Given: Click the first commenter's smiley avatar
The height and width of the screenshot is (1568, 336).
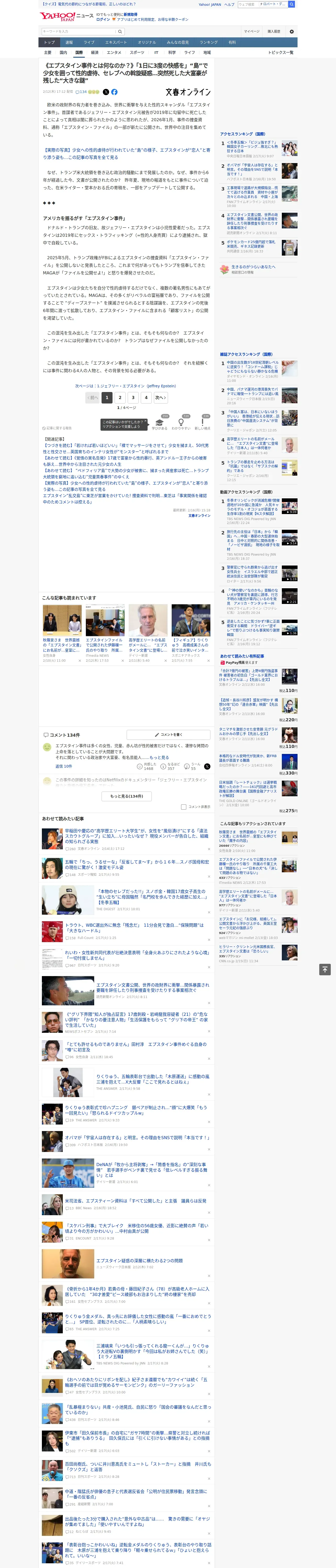Looking at the screenshot, I should (x=47, y=747).
